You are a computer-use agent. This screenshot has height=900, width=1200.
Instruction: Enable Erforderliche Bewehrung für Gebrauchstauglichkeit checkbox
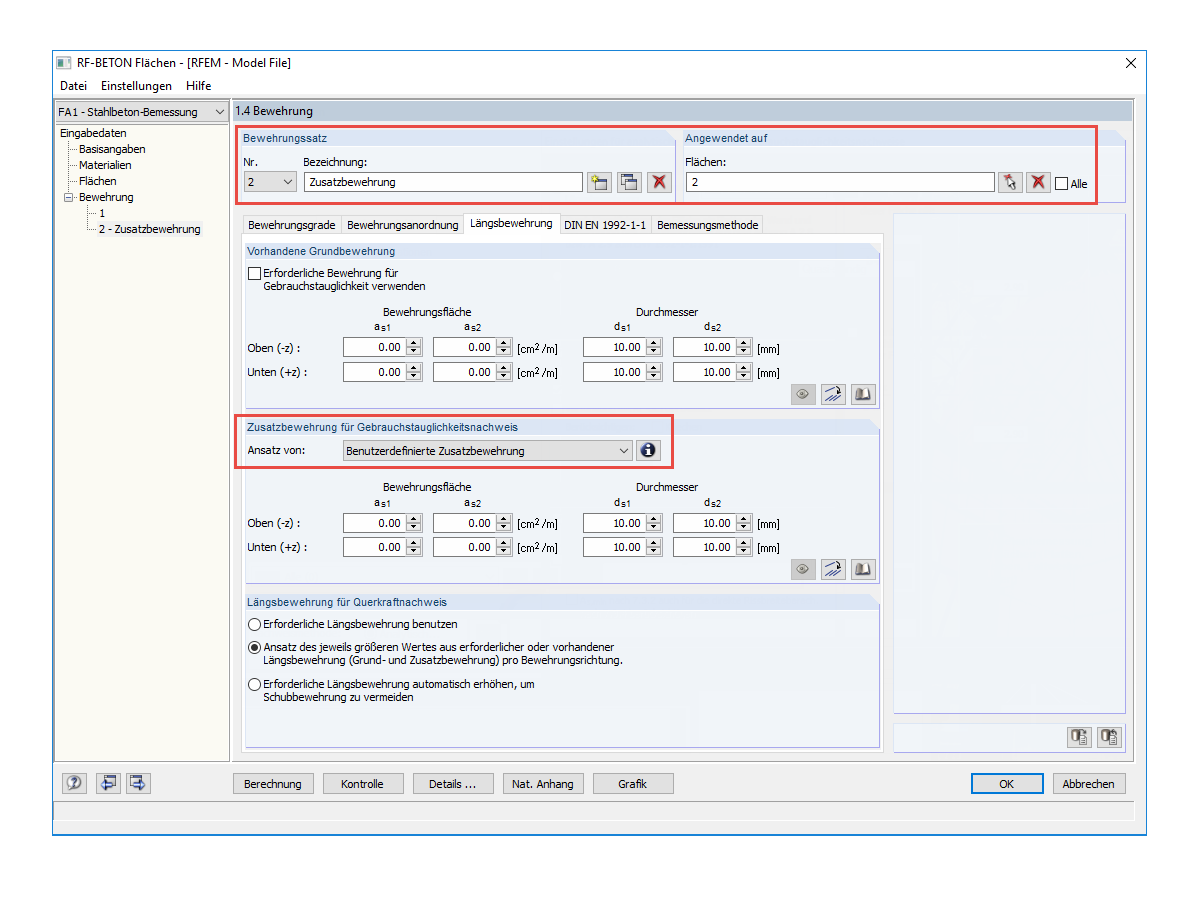(254, 273)
